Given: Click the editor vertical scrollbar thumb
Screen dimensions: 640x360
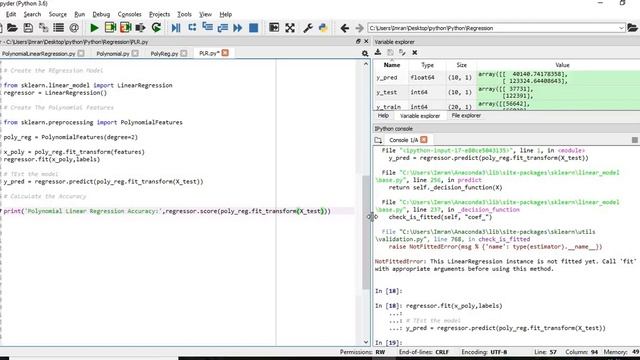Looking at the screenshot, I should pyautogui.click(x=366, y=233).
